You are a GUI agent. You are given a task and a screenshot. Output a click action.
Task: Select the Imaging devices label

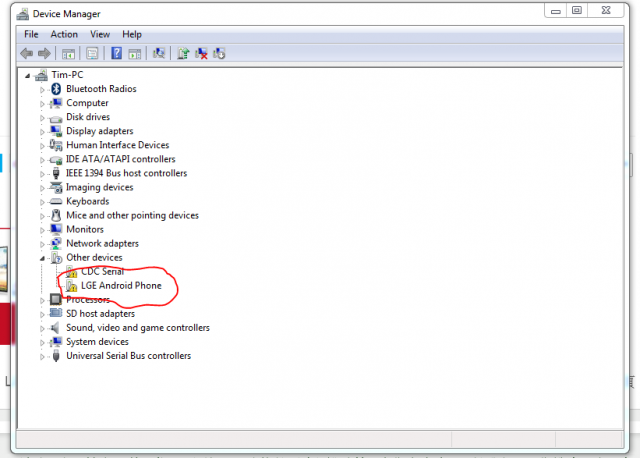click(x=100, y=187)
